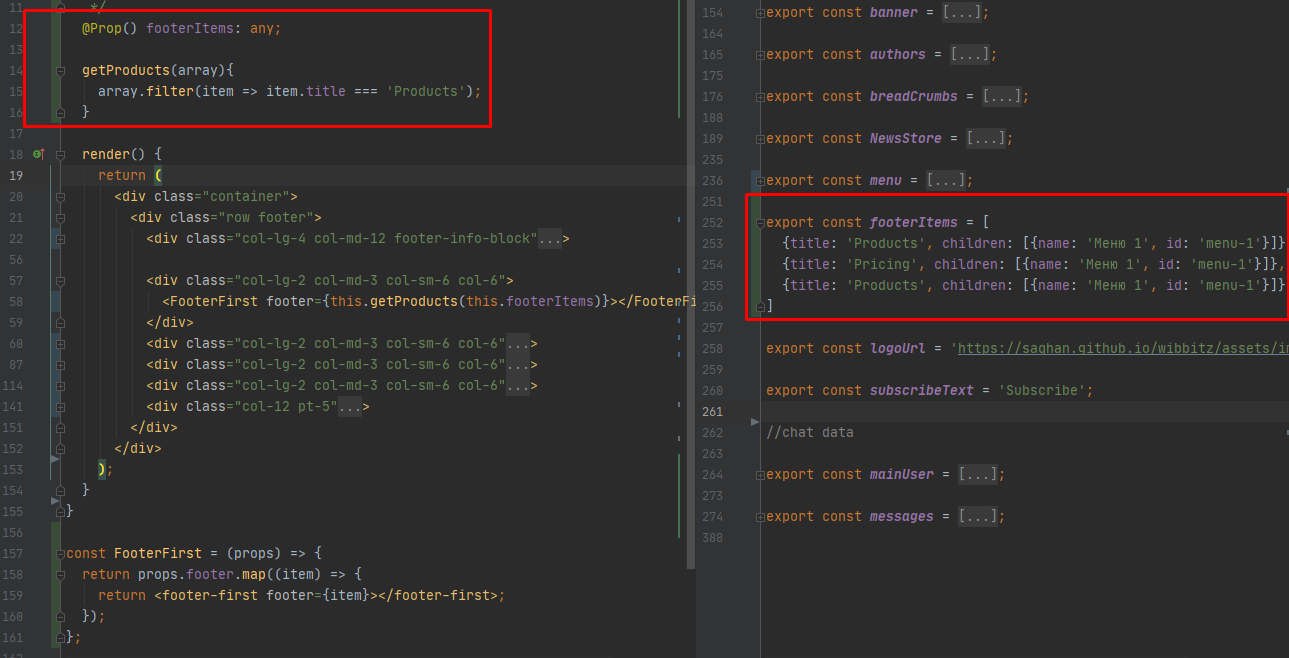The image size is (1289, 658).
Task: Expand folded div at line 87
Action: 60,364
